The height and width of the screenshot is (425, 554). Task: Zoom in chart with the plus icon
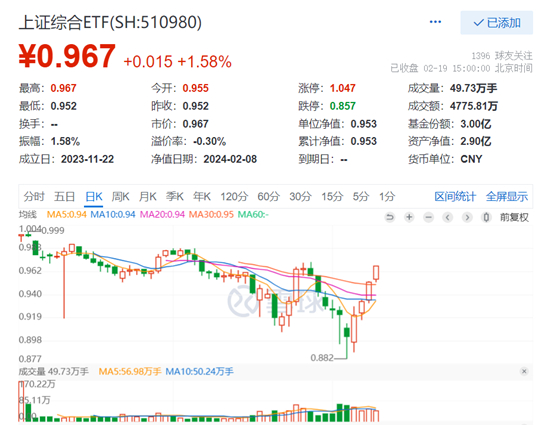409,217
